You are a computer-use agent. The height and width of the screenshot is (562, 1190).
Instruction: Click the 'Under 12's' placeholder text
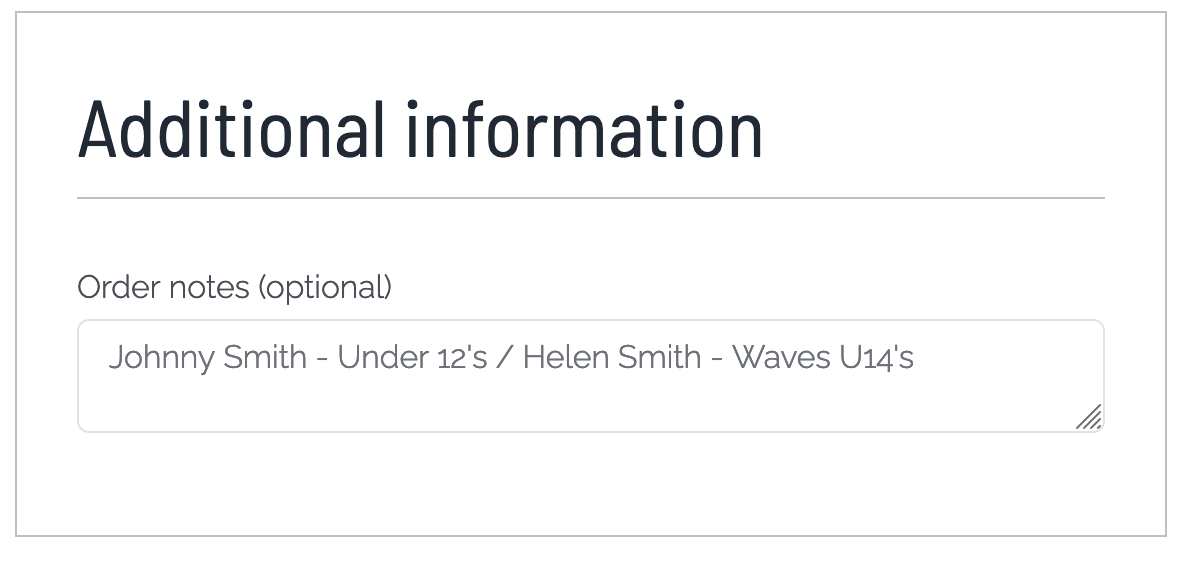(x=412, y=357)
